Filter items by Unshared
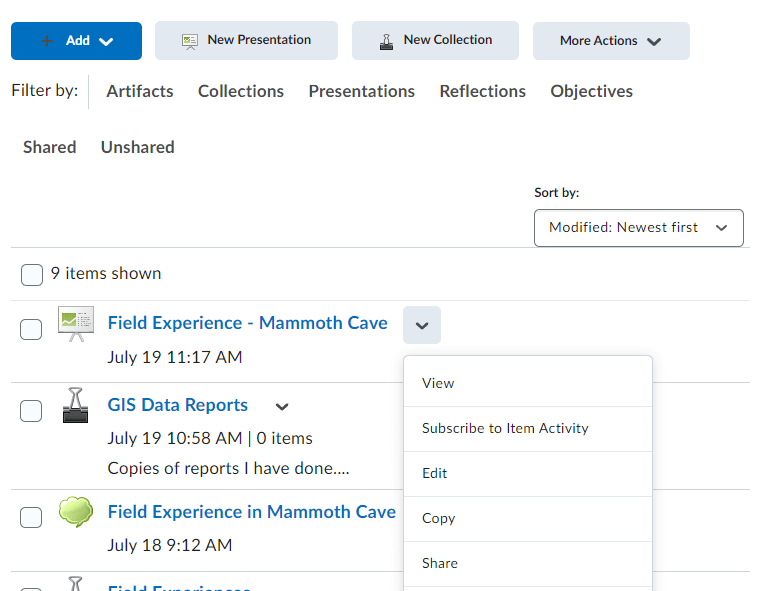763x591 pixels. 137,147
